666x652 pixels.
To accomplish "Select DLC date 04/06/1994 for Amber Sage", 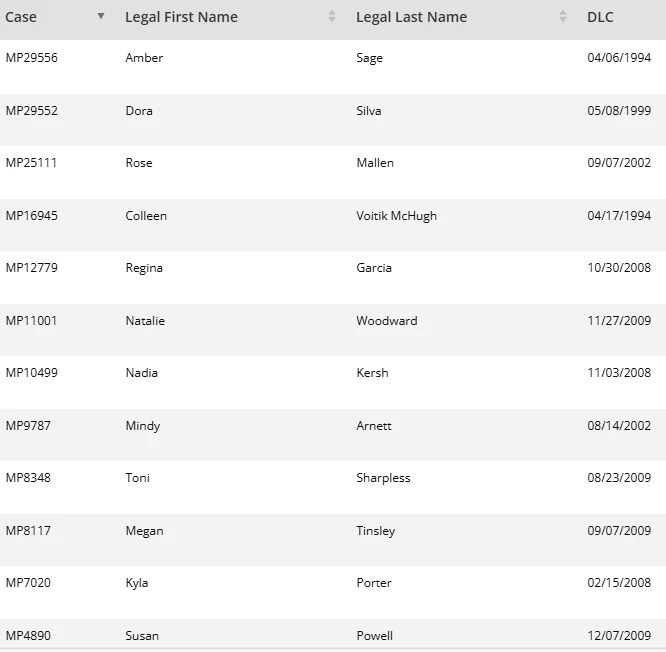I will (x=619, y=58).
